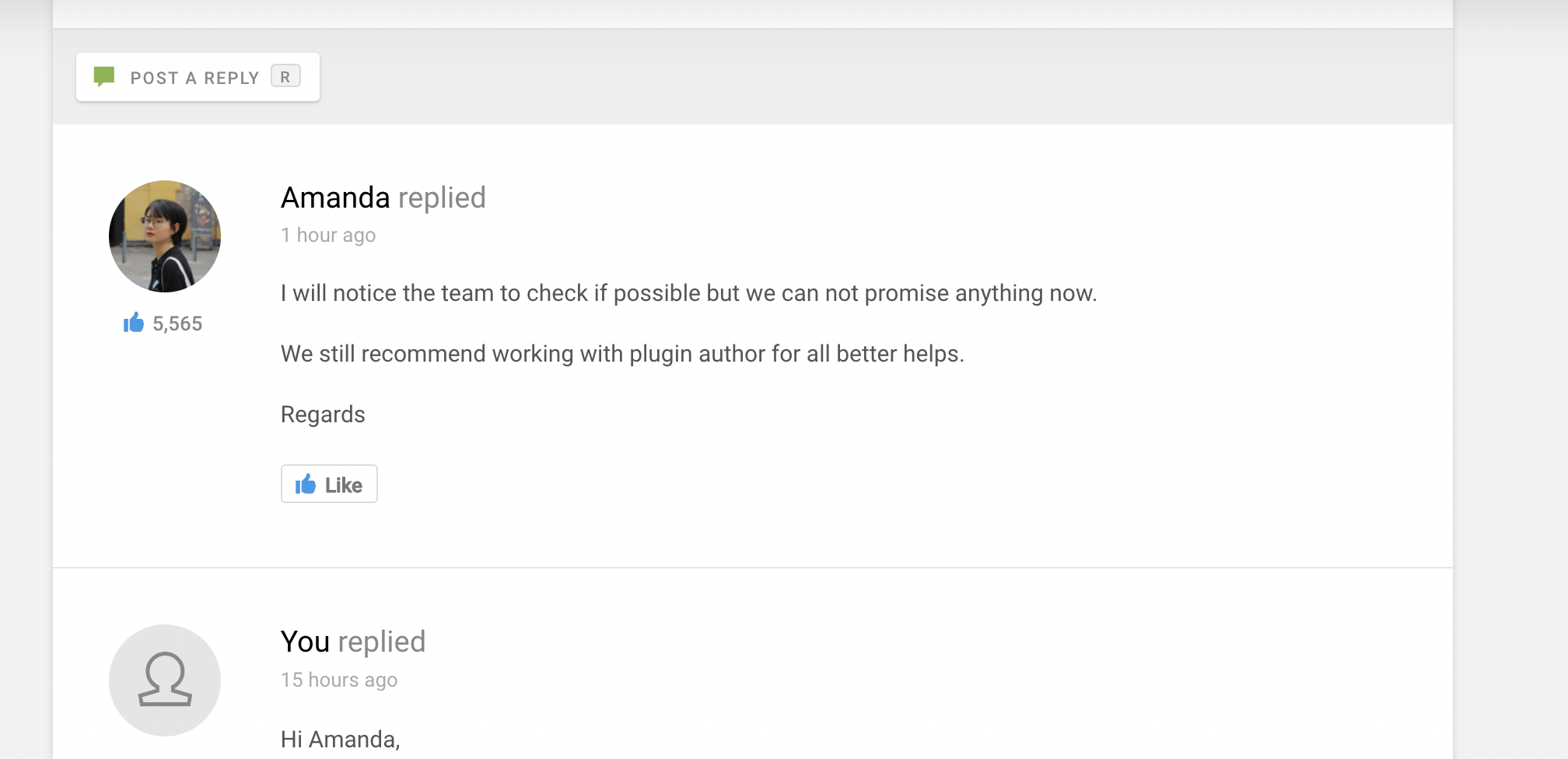Click the 'Hi Amanda,' message text
Viewport: 1568px width, 759px height.
[341, 739]
